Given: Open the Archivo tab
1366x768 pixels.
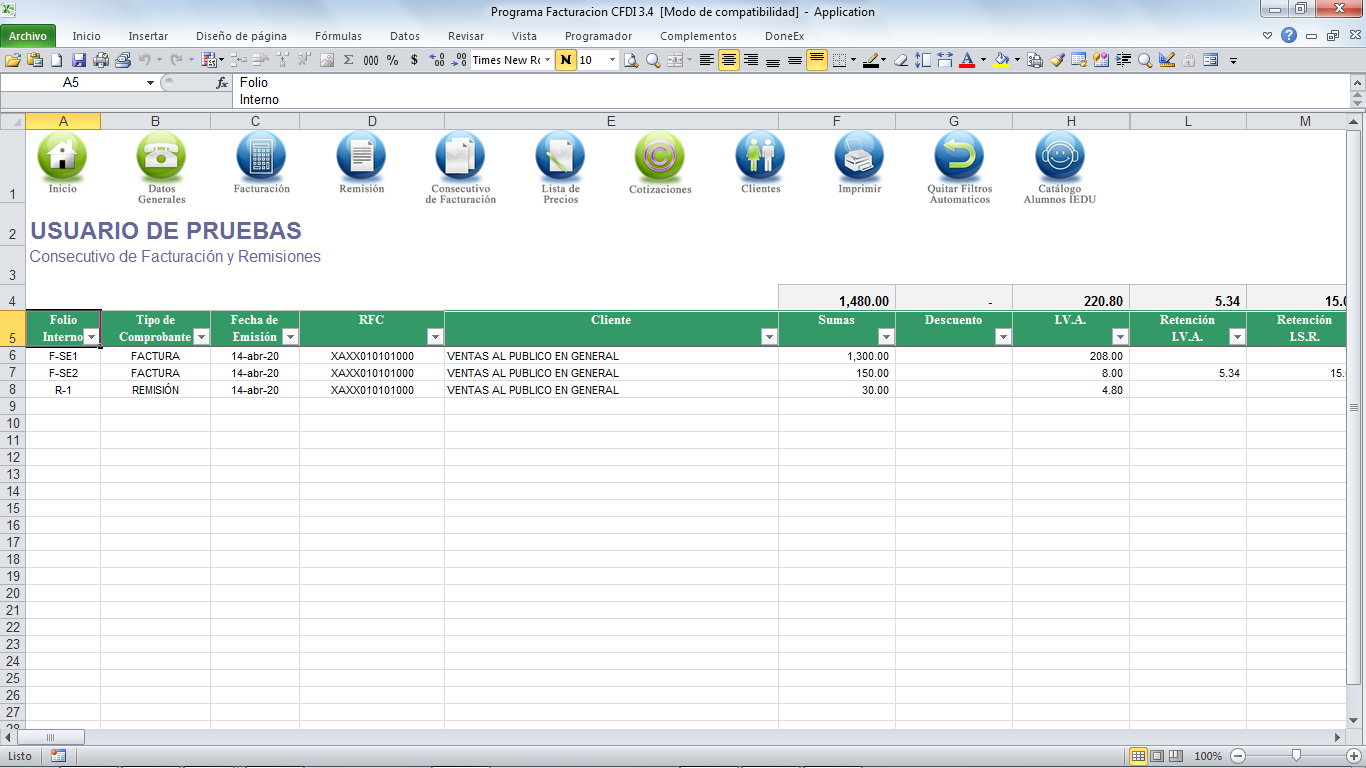Looking at the screenshot, I should click(28, 36).
